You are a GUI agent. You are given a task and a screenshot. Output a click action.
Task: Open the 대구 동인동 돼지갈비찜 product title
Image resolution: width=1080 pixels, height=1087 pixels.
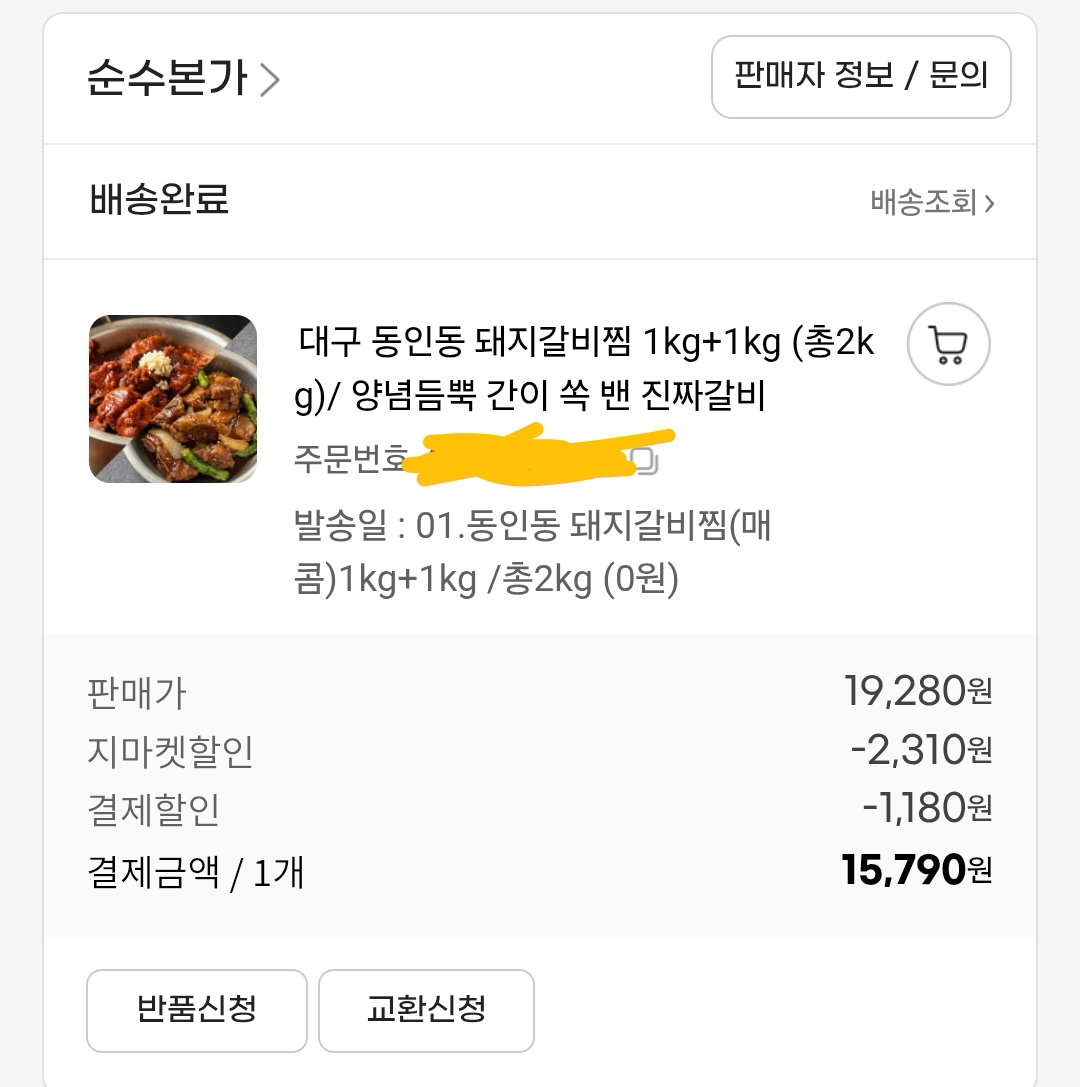[x=586, y=368]
